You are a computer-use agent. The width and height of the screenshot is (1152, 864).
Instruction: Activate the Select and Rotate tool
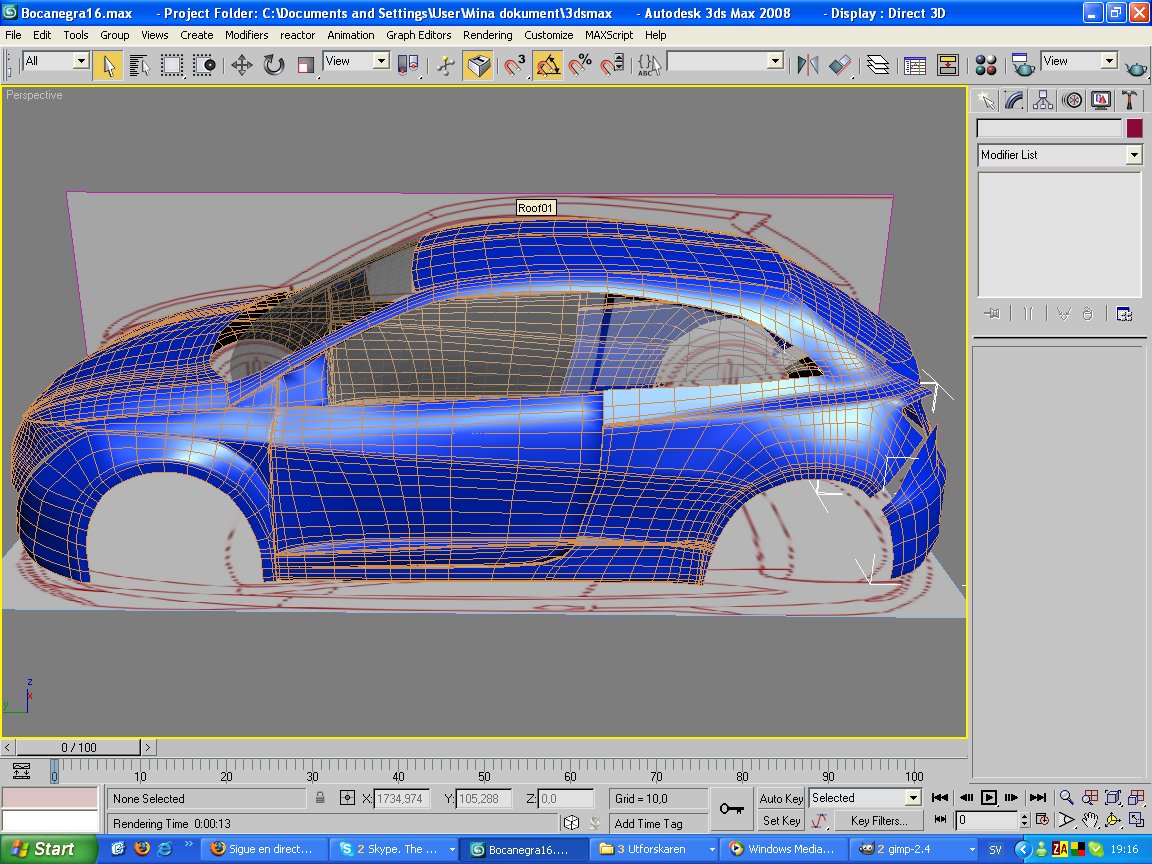click(x=274, y=66)
